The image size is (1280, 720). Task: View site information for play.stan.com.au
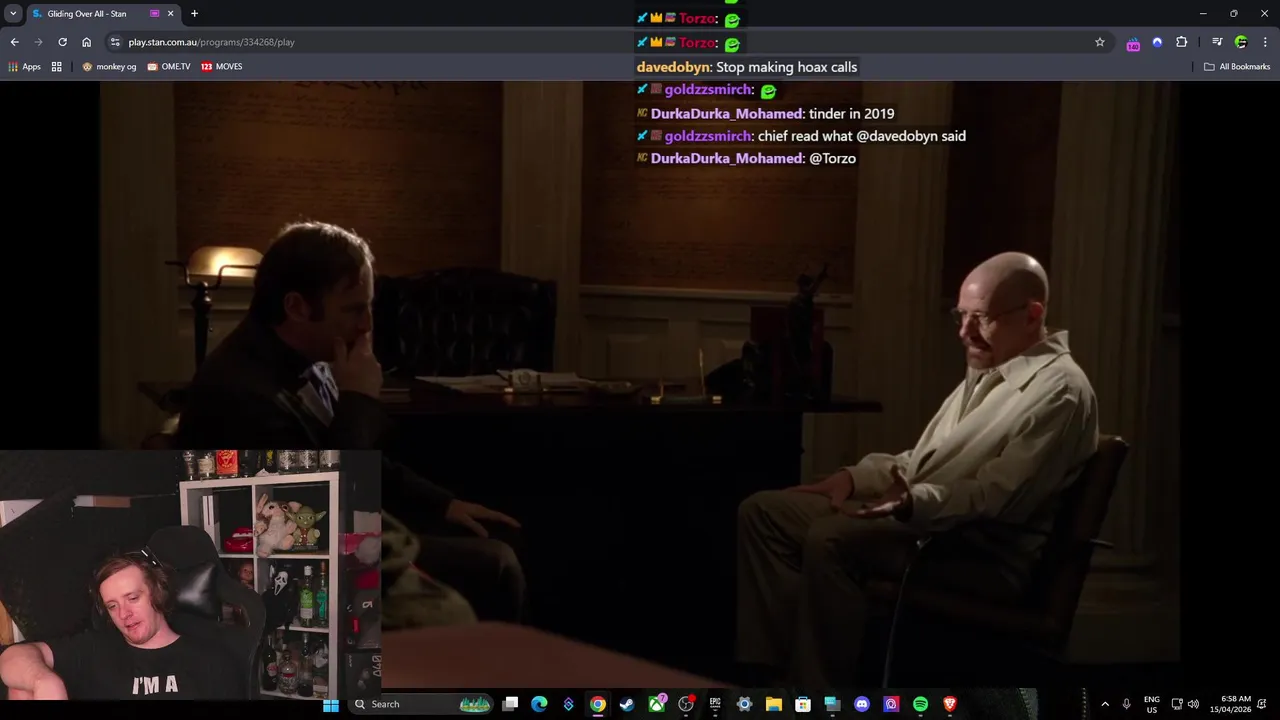point(115,42)
